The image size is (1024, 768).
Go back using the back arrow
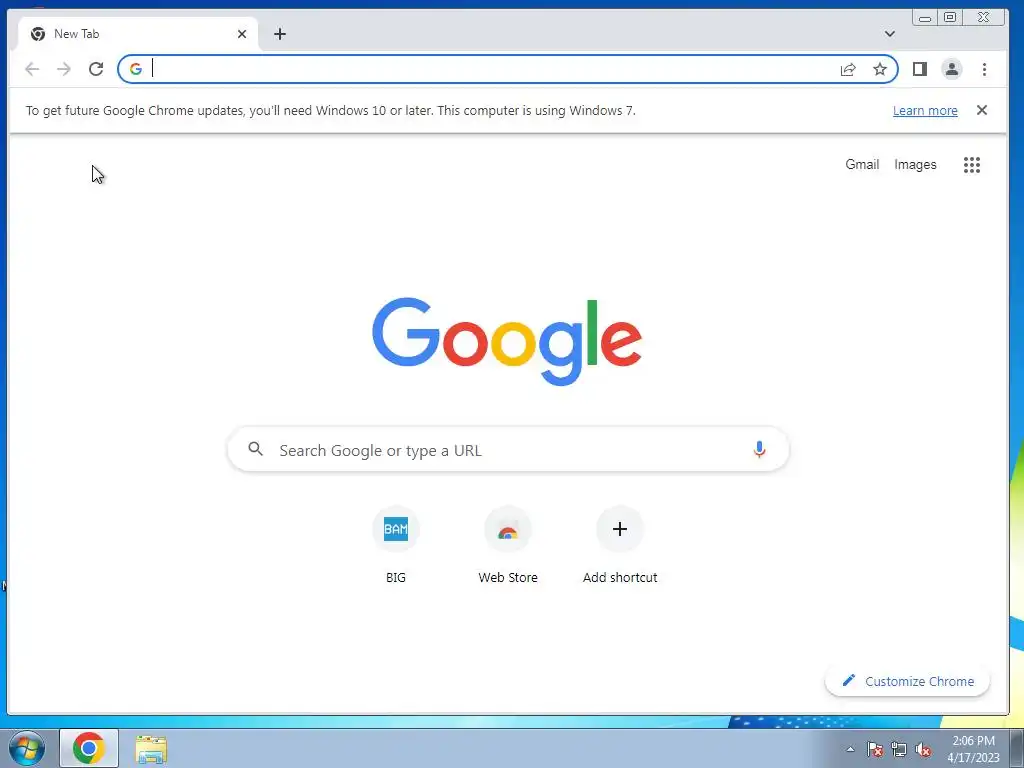click(31, 69)
